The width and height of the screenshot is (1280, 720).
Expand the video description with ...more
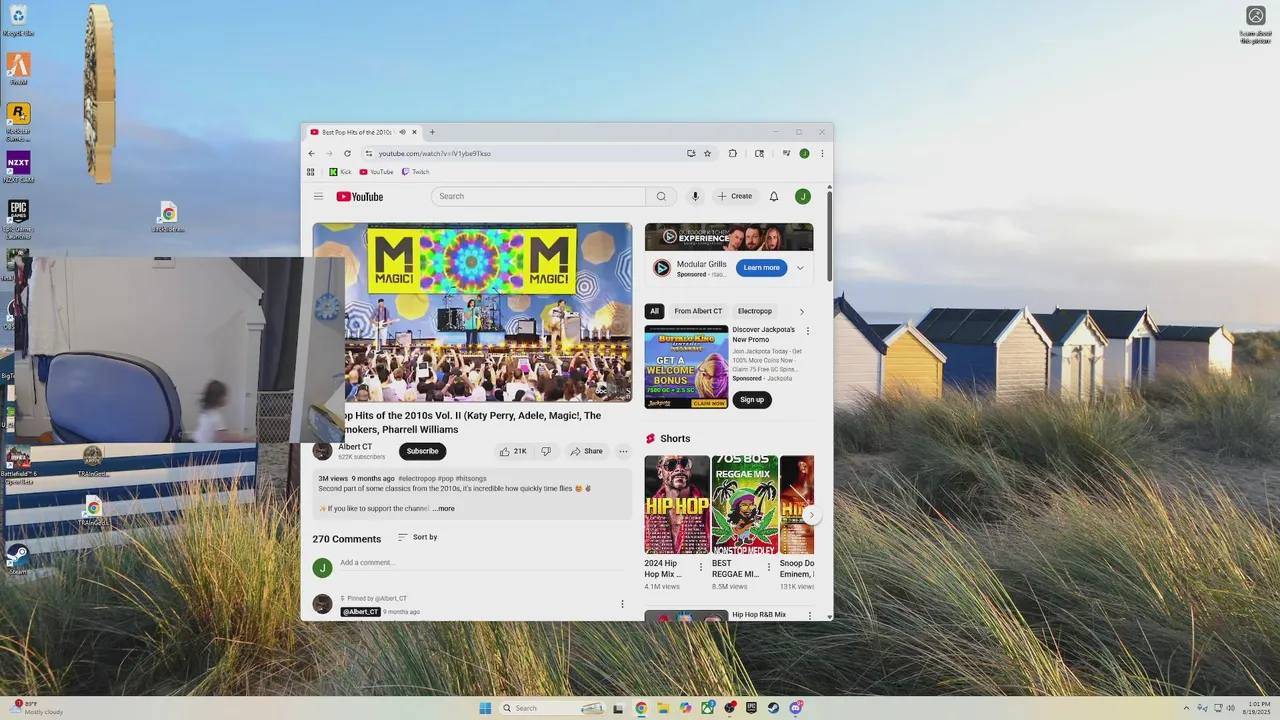pyautogui.click(x=443, y=509)
